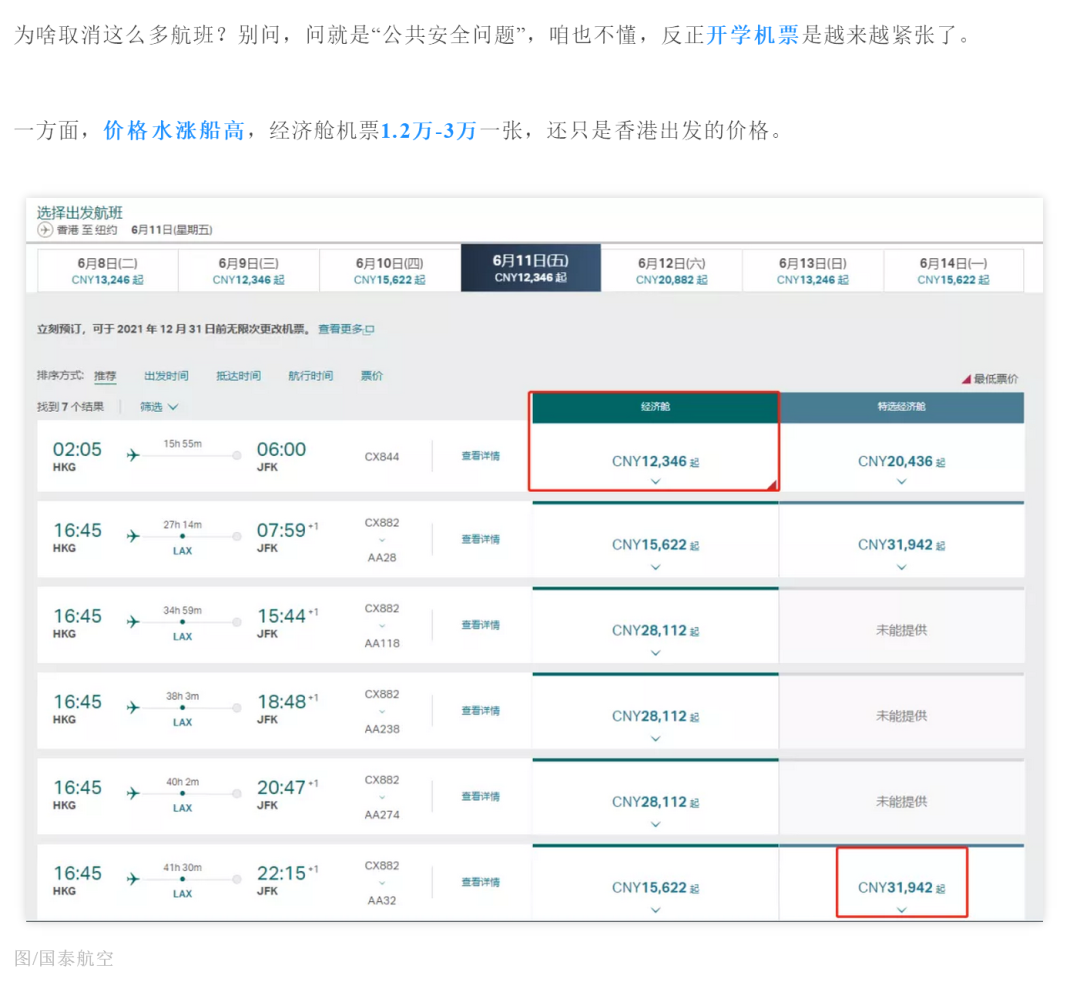Click 未能提供 in AA118 row
1080x985 pixels.
click(x=902, y=630)
